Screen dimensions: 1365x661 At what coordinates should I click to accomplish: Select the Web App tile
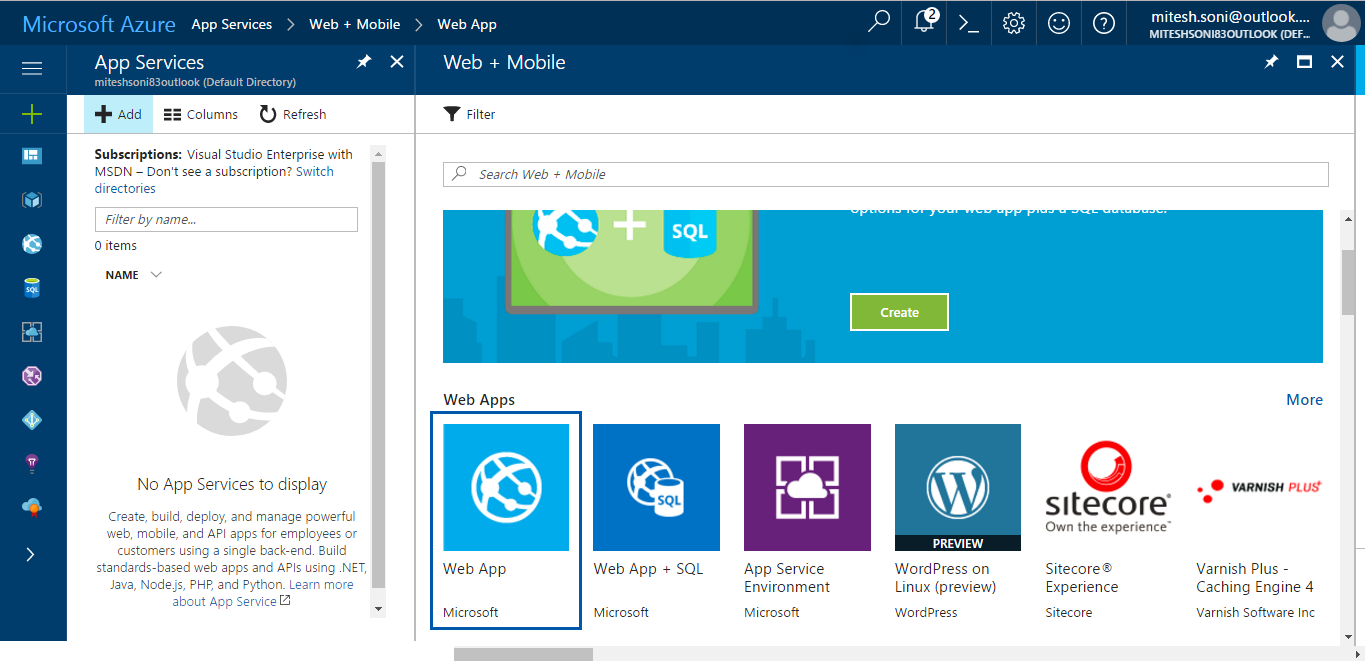click(x=506, y=520)
